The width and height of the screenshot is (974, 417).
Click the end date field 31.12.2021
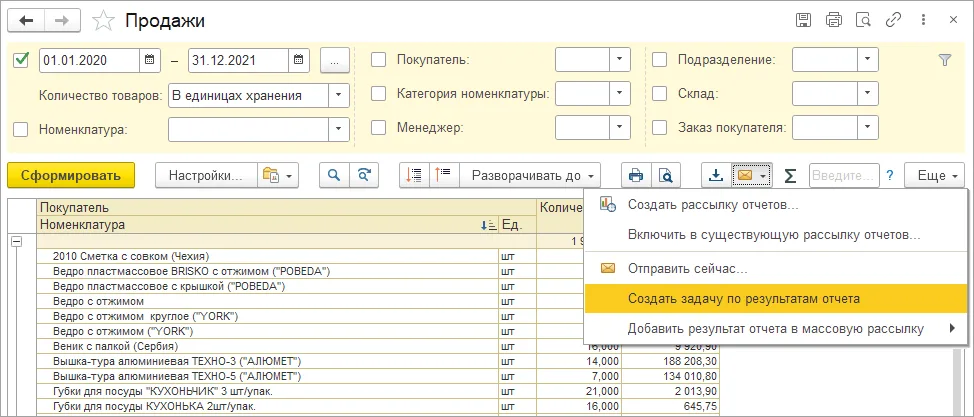[x=239, y=60]
